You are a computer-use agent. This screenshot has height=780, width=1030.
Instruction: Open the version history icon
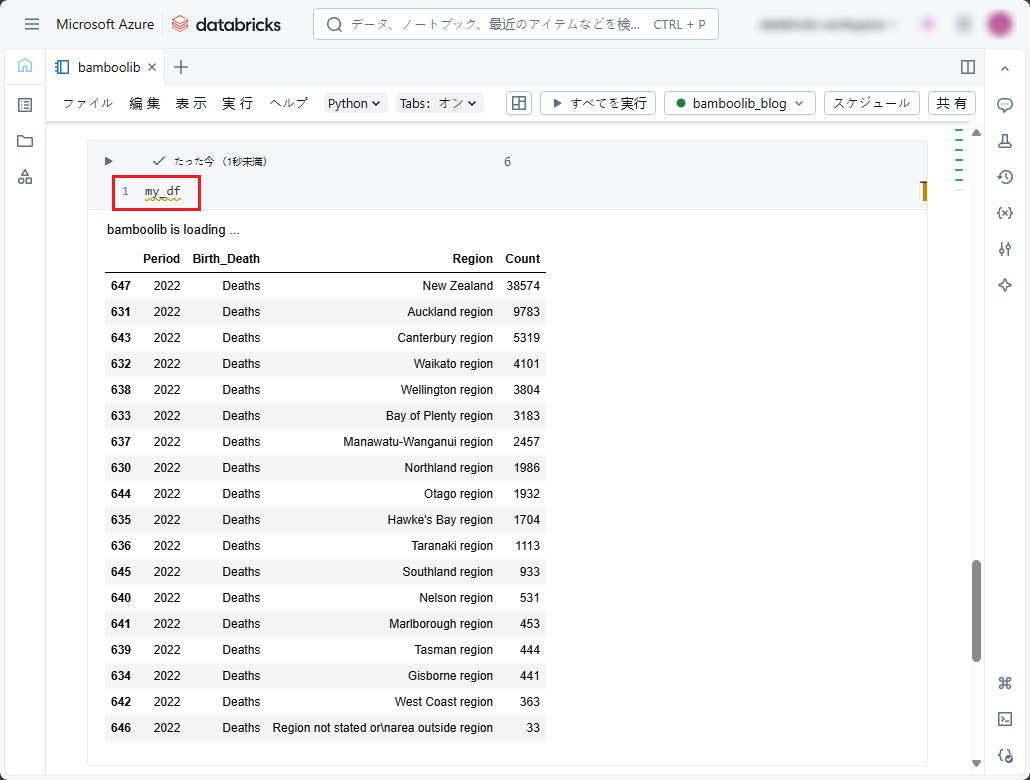click(1005, 177)
